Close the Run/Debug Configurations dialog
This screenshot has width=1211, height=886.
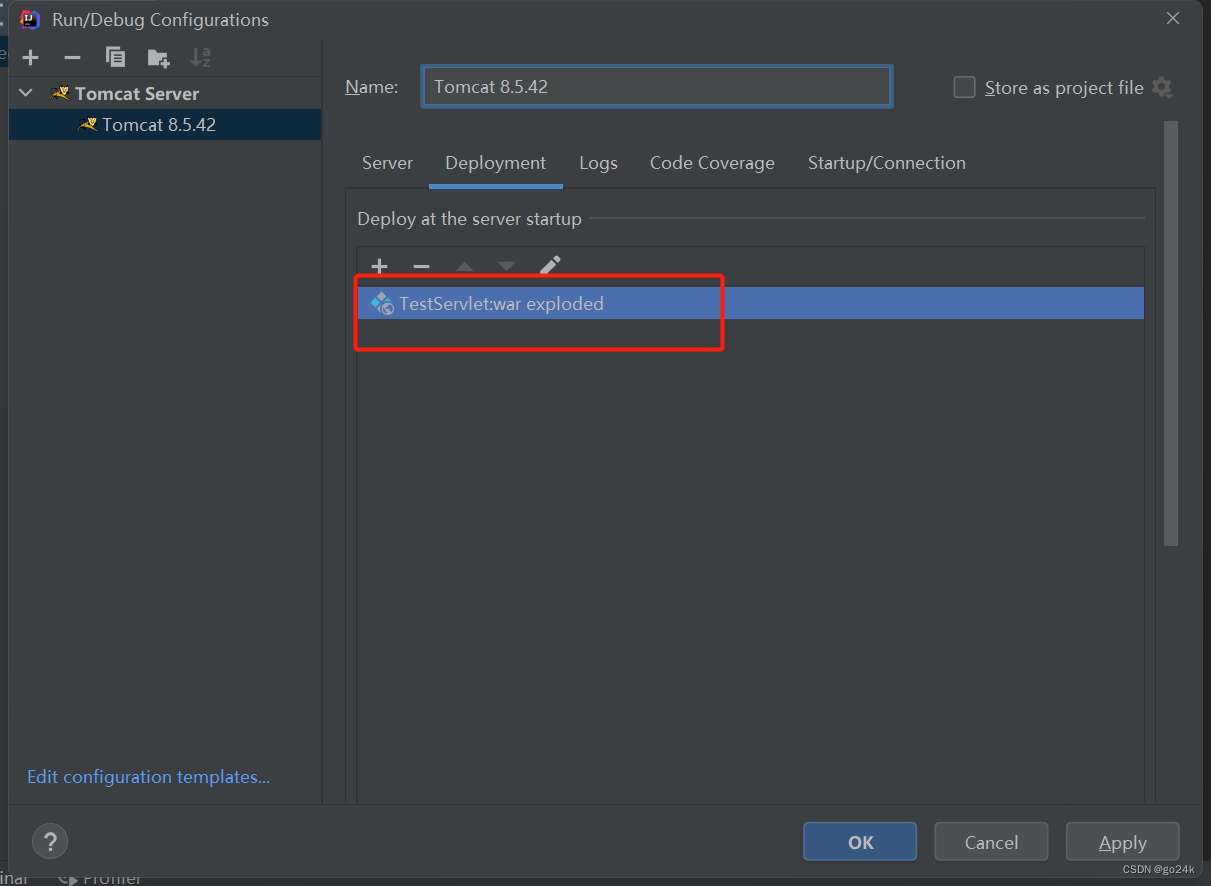(1173, 19)
